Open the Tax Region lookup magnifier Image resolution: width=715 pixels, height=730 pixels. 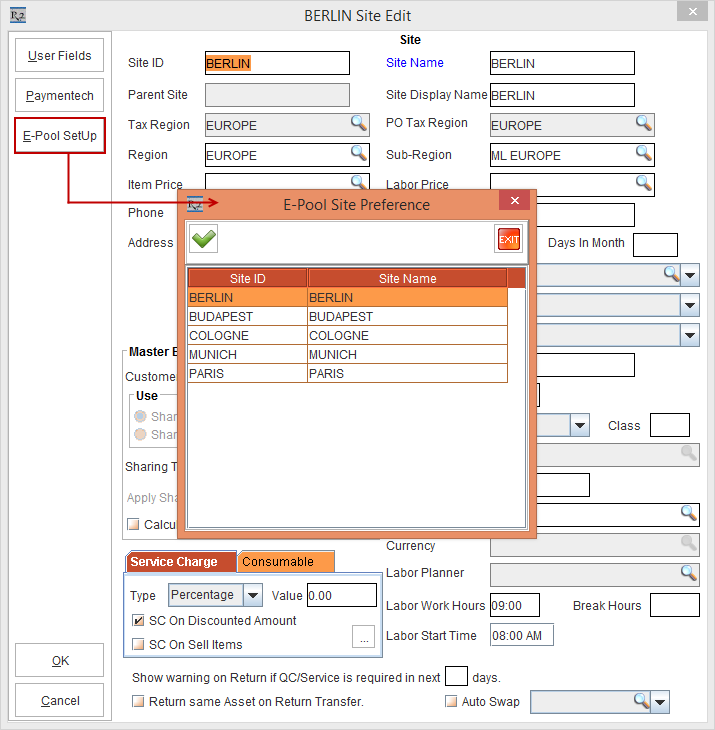(x=358, y=124)
